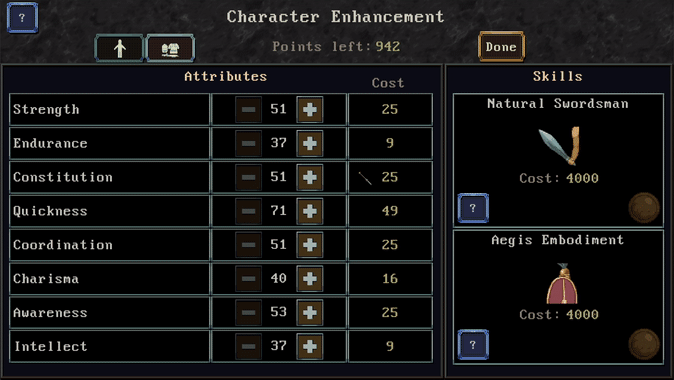Toggle the Aegis Embodiment purchase orb
Viewport: 674px width, 380px height.
coord(644,344)
